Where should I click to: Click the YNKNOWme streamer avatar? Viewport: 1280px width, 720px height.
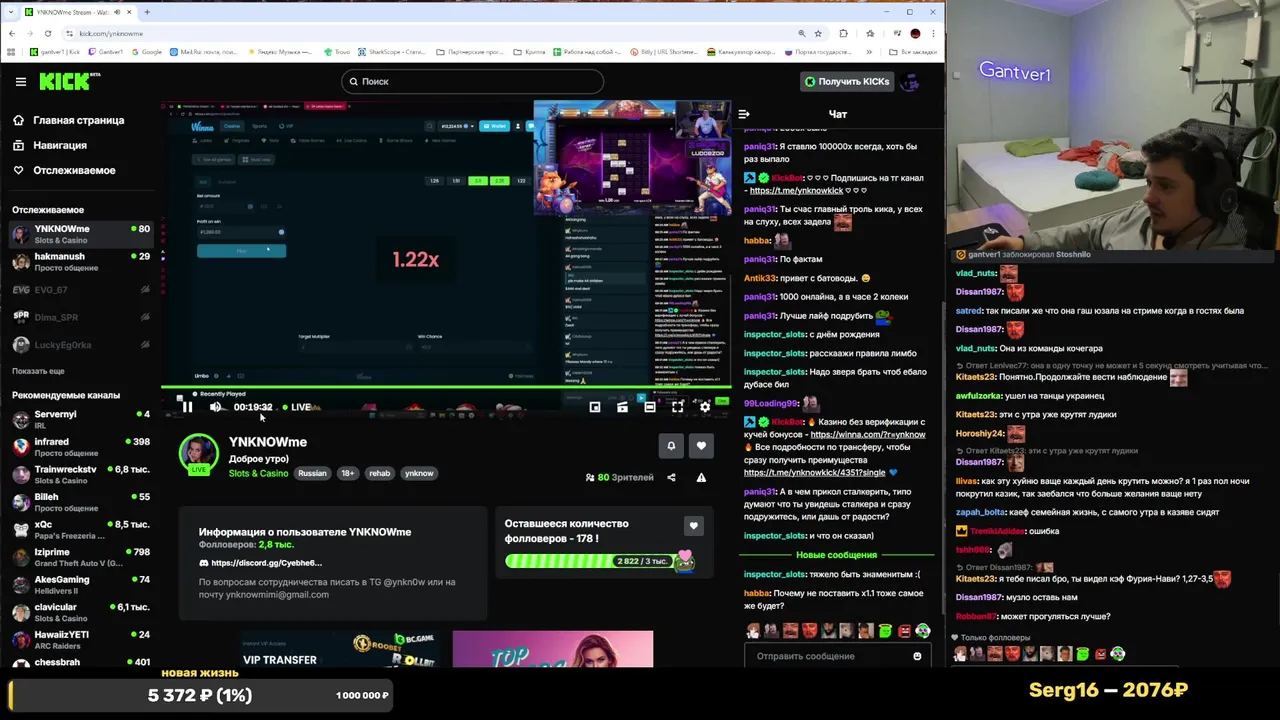point(198,453)
